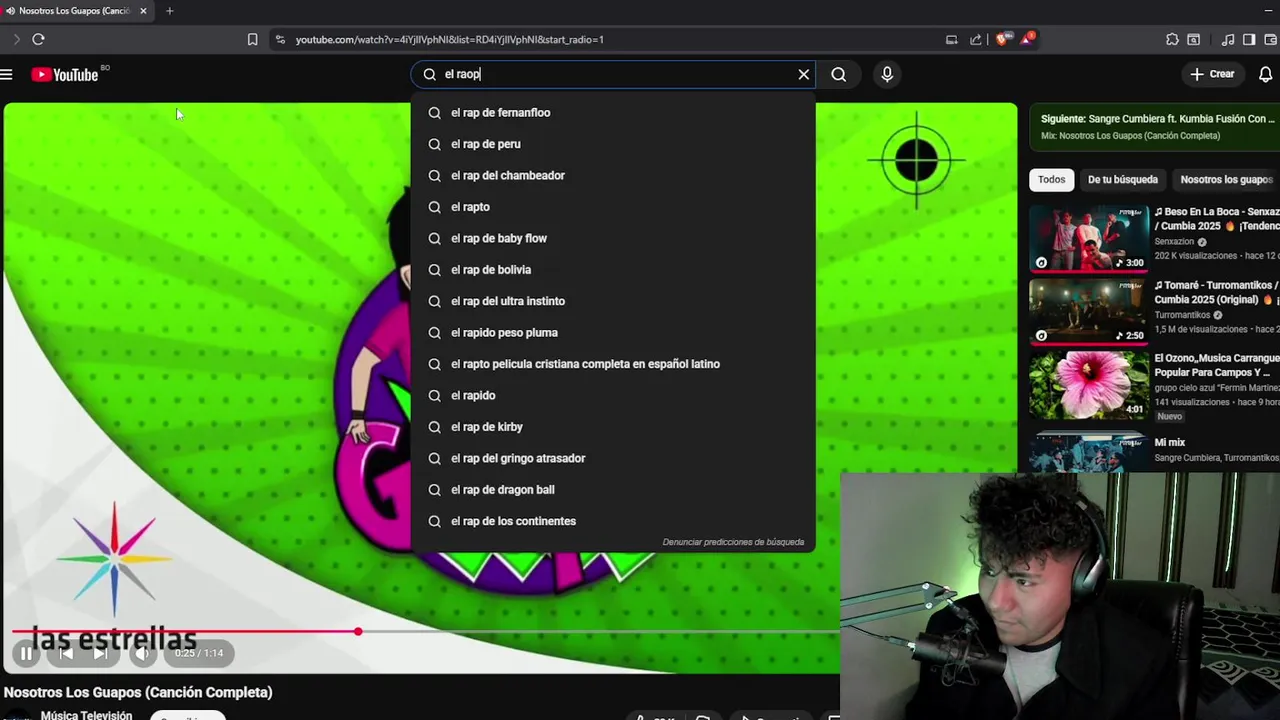Clear the search box with the X
1280x720 pixels.
click(x=803, y=74)
